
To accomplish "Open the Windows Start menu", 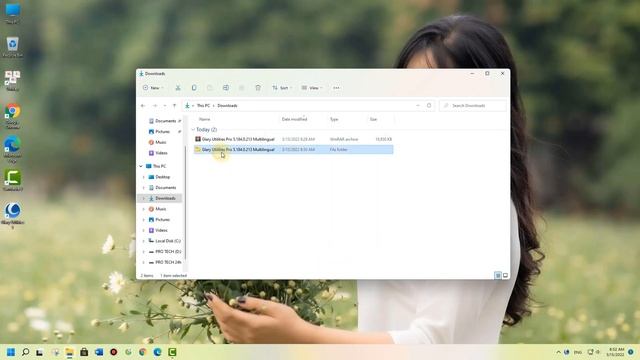I will coord(11,352).
